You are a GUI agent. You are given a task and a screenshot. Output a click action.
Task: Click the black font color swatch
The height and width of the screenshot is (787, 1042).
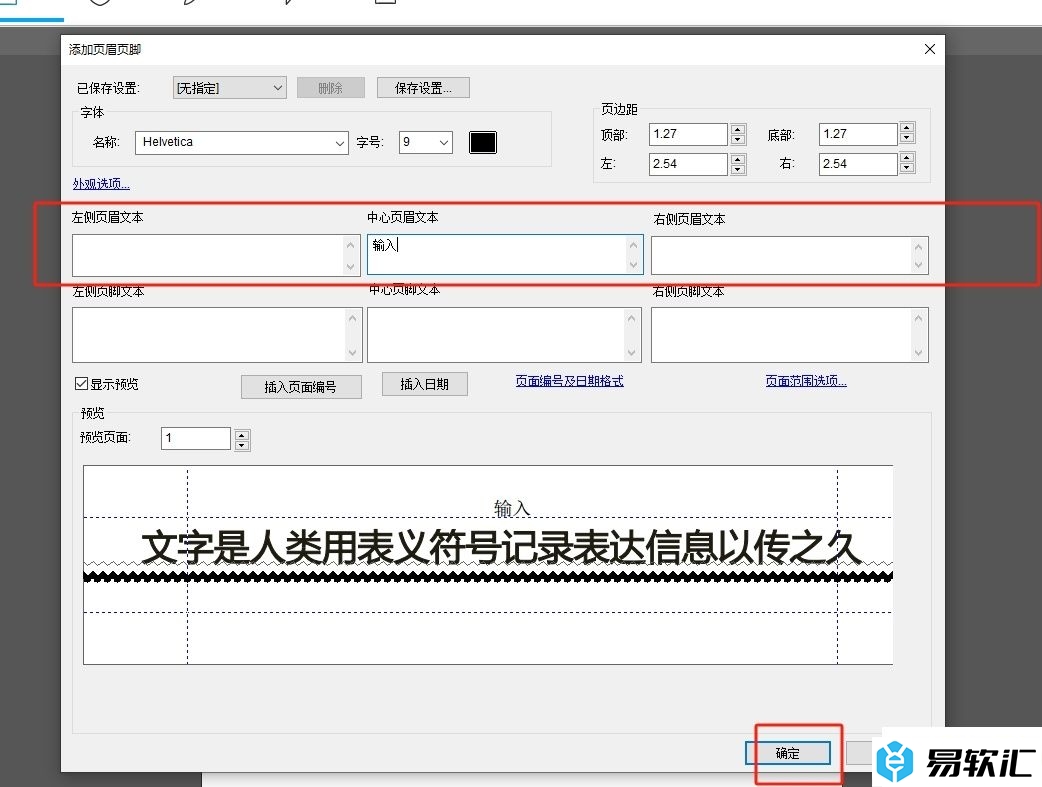(482, 142)
